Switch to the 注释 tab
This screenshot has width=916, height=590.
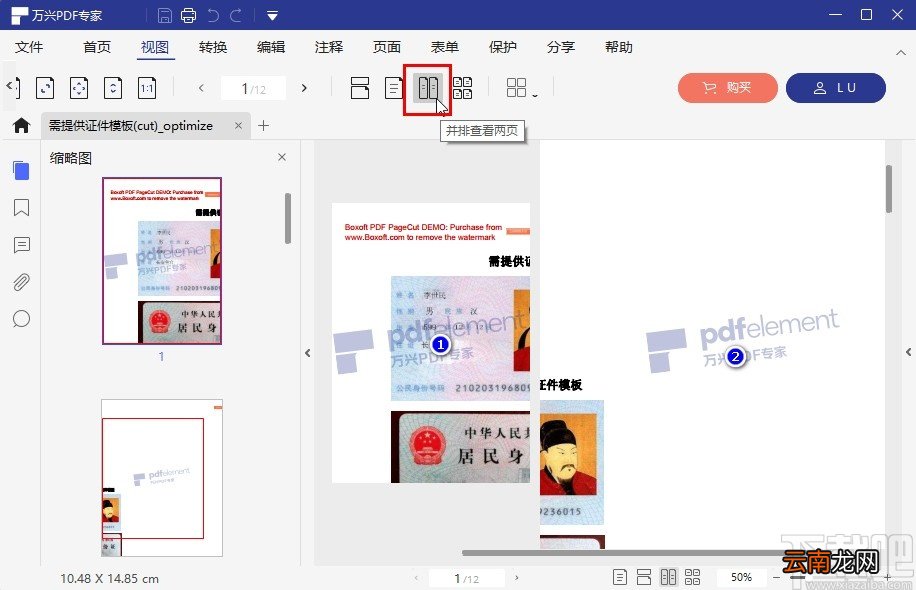coord(329,47)
